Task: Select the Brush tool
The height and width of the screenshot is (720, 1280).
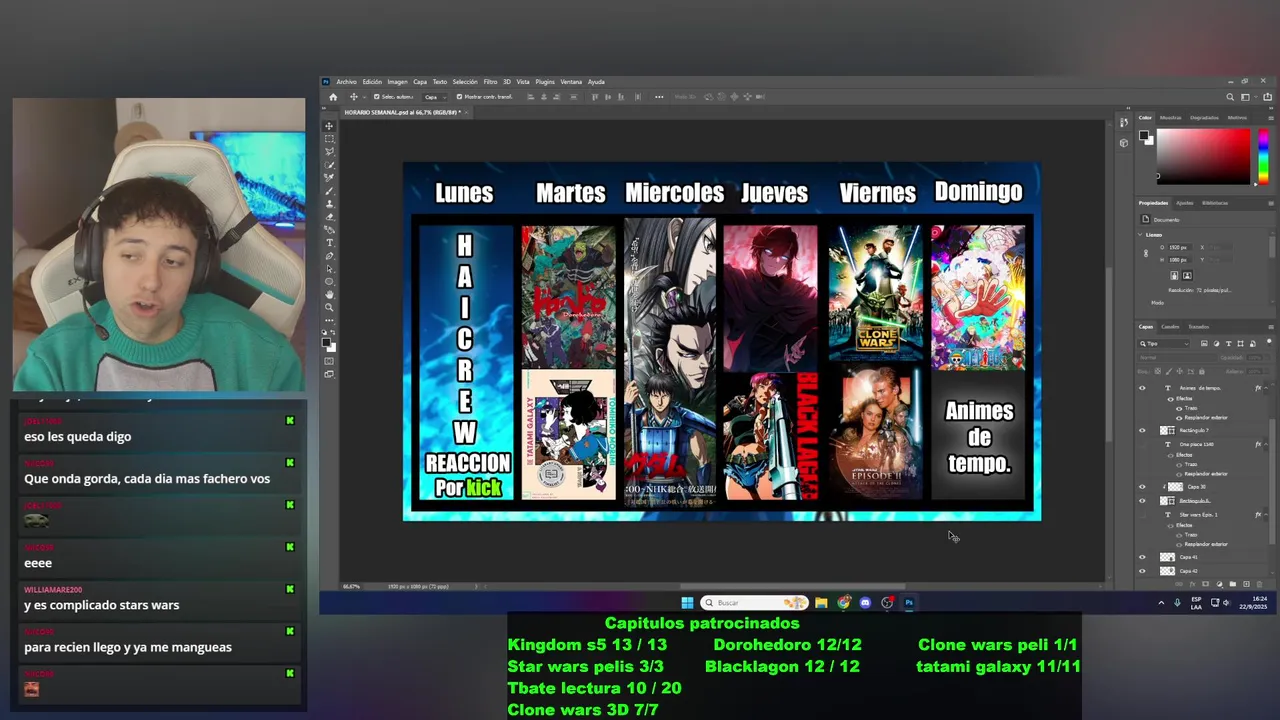Action: (x=329, y=189)
